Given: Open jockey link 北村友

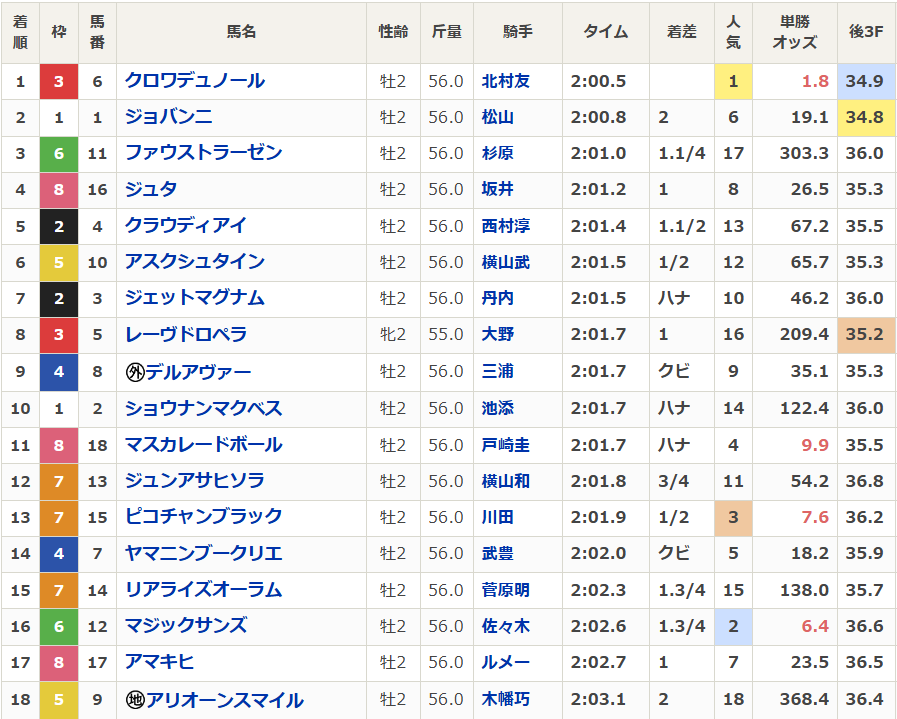Looking at the screenshot, I should coord(506,81).
